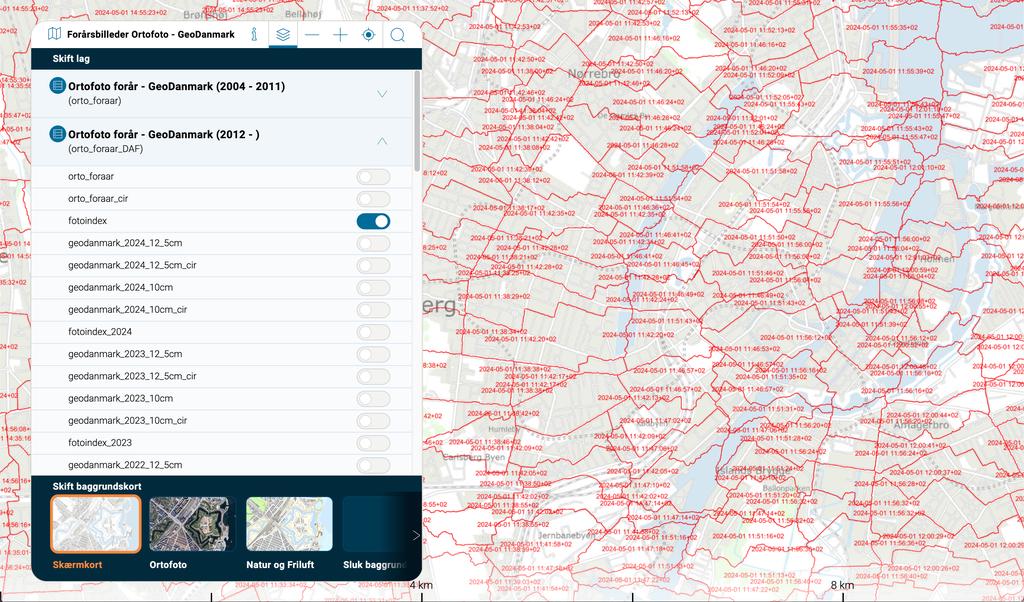Select the Skærmkort background map

96,525
